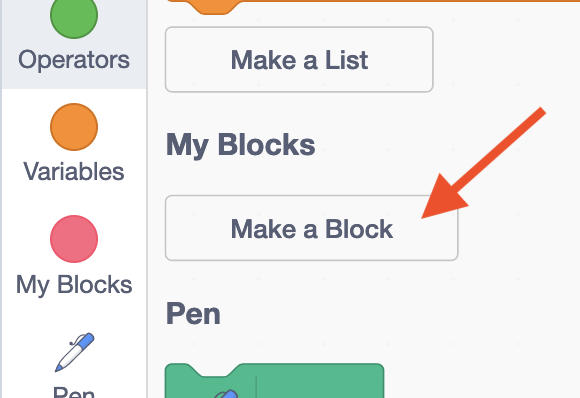This screenshot has width=580, height=398.
Task: Open the pink My Blocks category circle
Action: [74, 239]
